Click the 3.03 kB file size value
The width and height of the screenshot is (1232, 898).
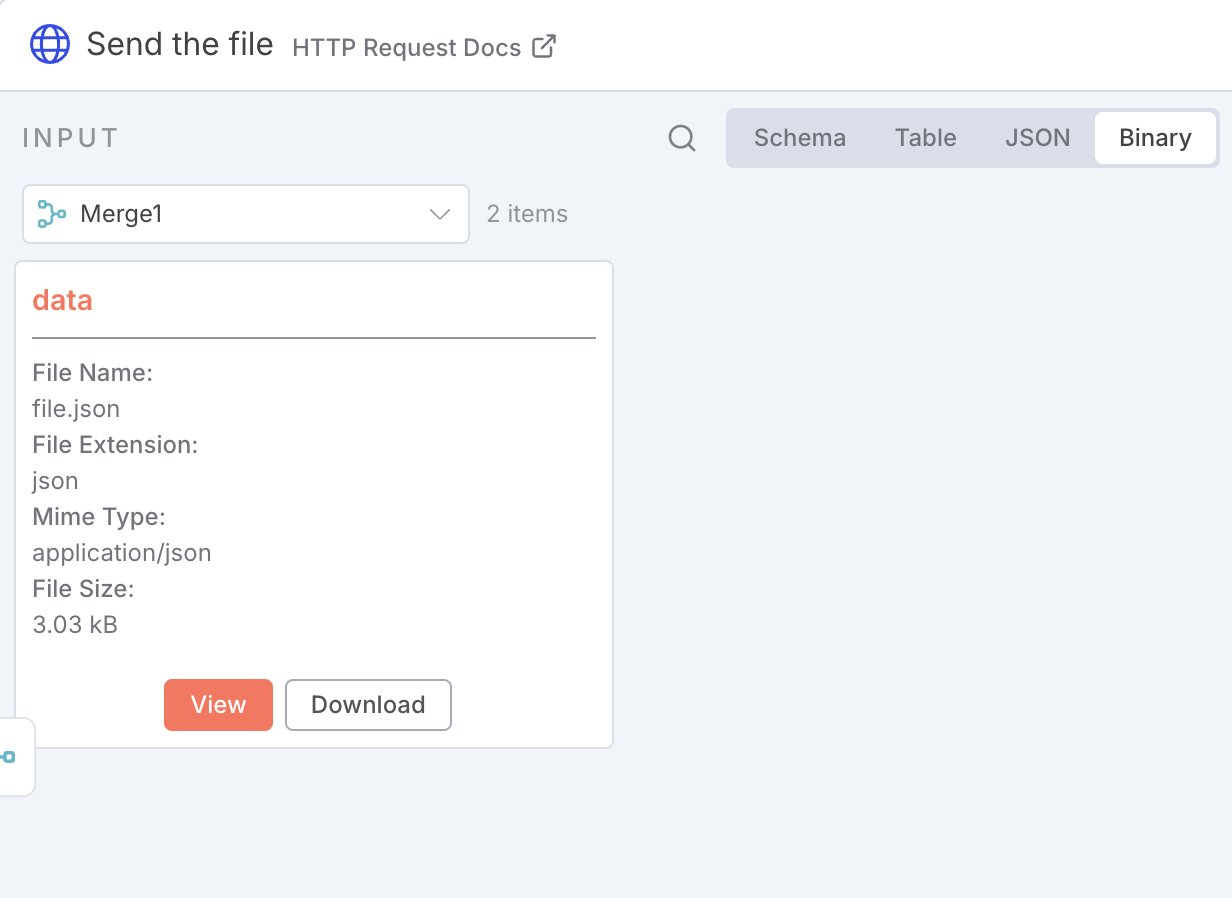[x=75, y=625]
